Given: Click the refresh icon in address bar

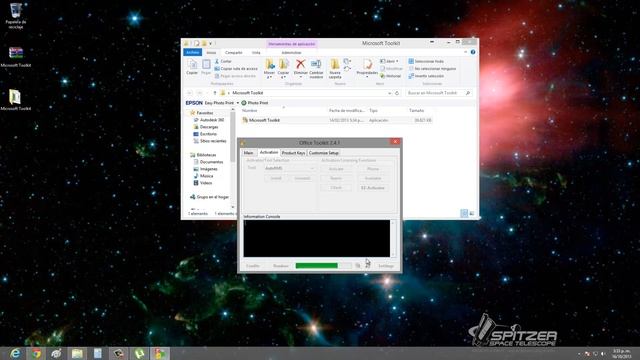Looking at the screenshot, I should pyautogui.click(x=397, y=93).
